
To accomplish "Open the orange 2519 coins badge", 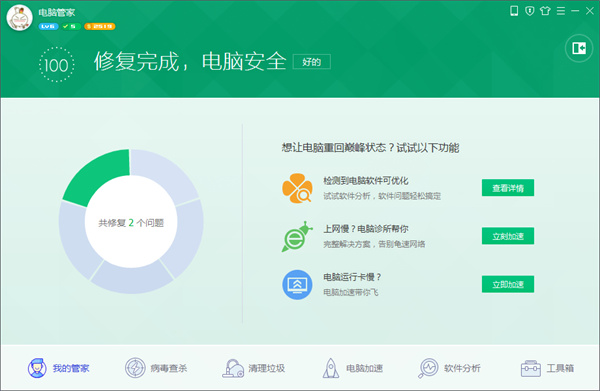I will click(100, 26).
